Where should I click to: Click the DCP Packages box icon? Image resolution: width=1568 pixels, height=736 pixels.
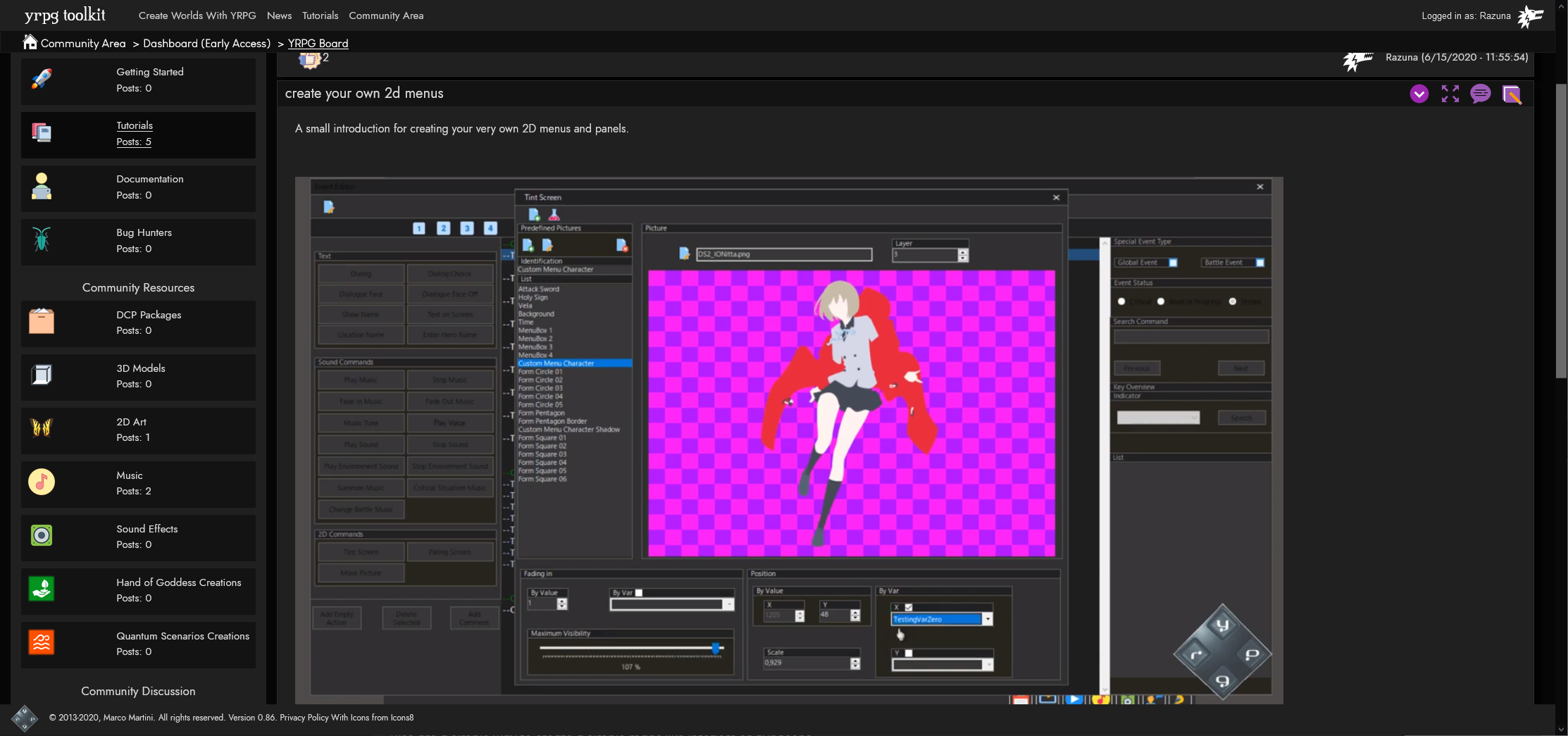[42, 321]
